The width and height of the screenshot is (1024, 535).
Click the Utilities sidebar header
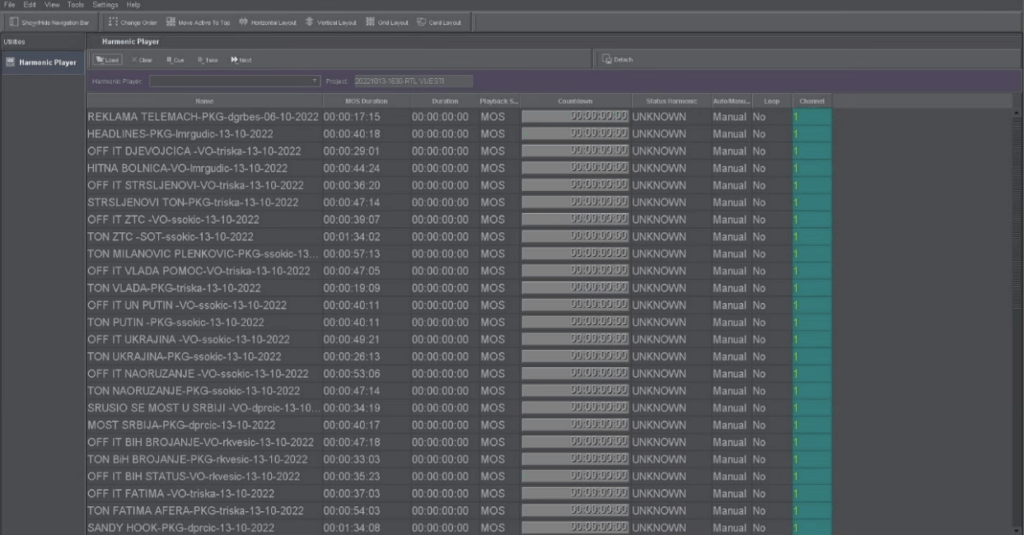click(42, 42)
